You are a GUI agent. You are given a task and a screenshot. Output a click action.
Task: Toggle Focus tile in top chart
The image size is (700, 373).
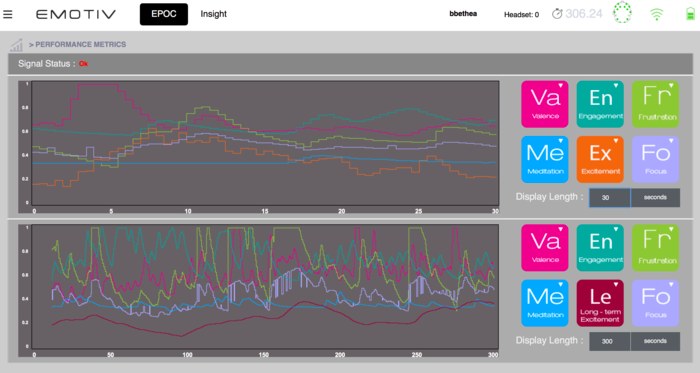(655, 159)
